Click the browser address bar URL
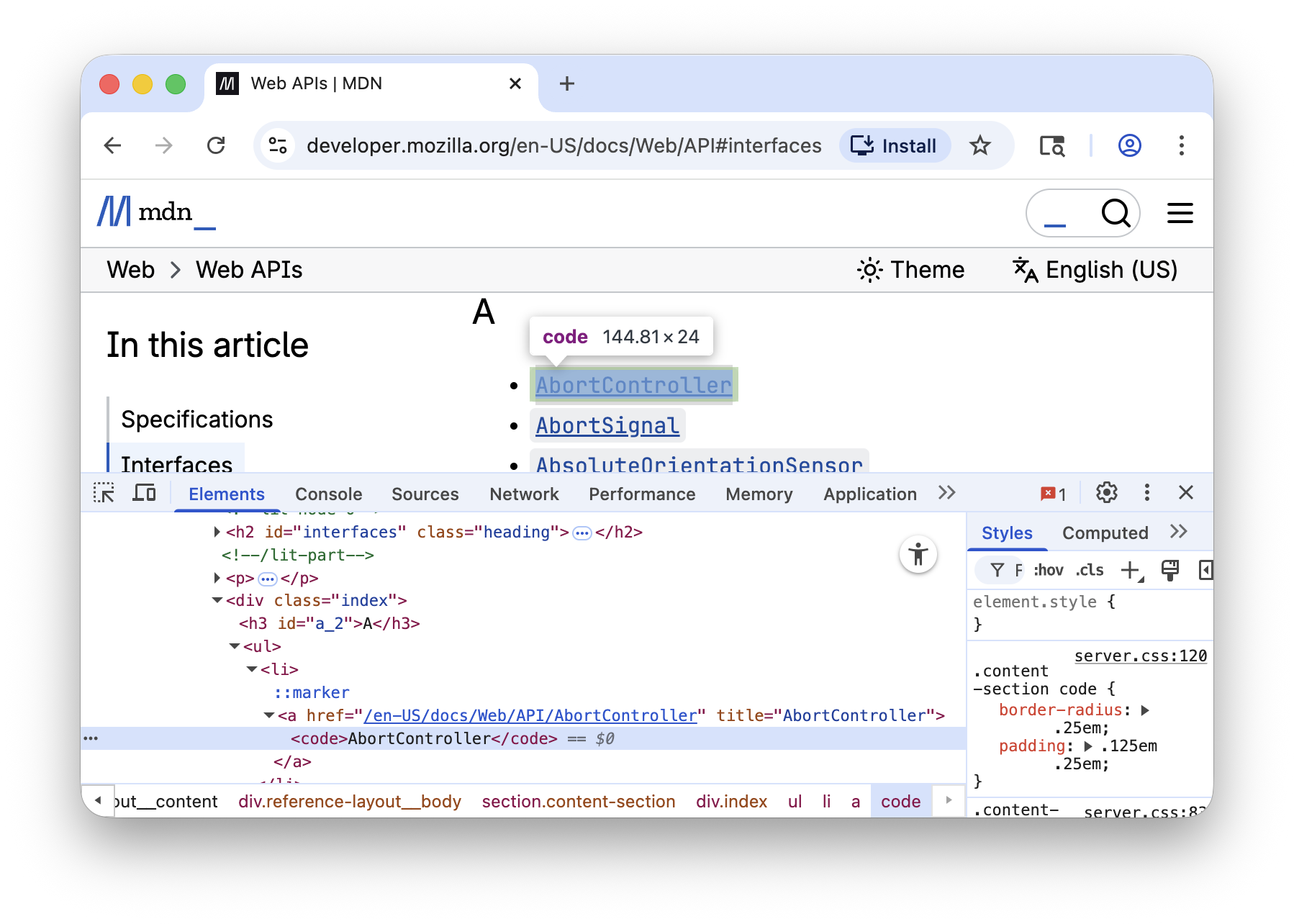This screenshot has height=924, width=1294. click(x=564, y=146)
